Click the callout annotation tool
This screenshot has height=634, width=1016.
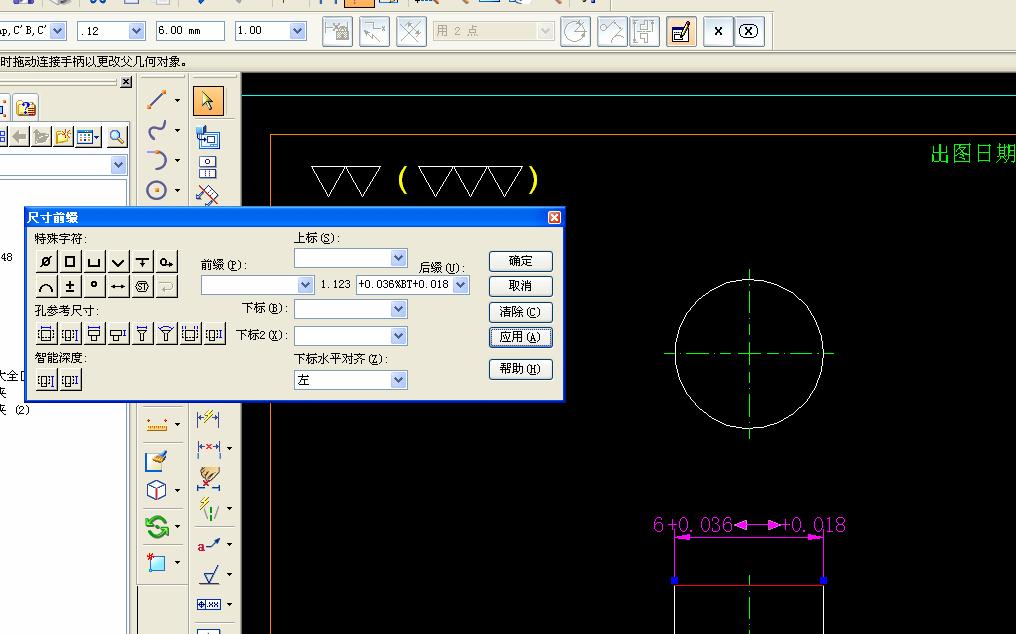coord(210,544)
